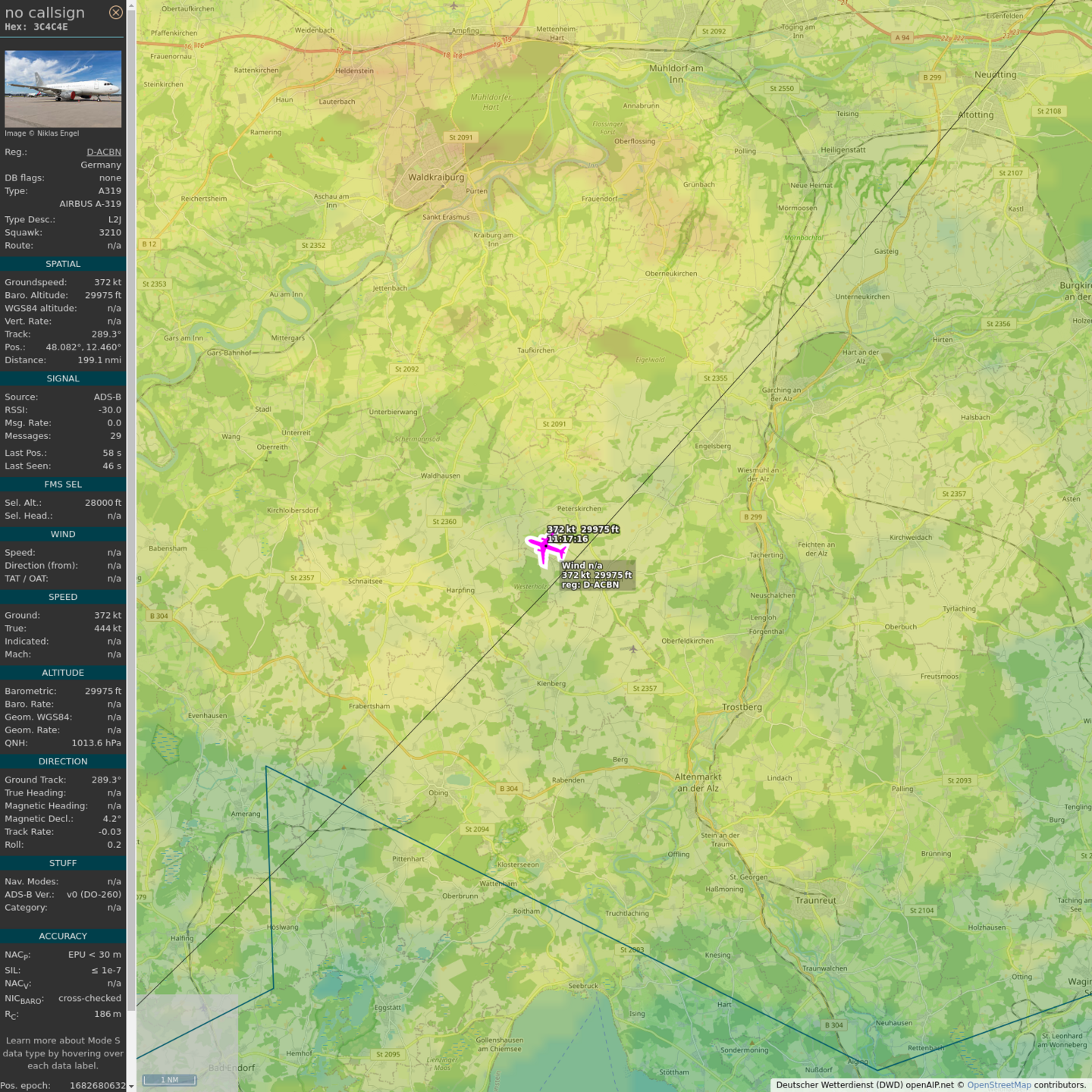
Task: Click the sidebar scroll-down arrow
Action: [x=131, y=1086]
